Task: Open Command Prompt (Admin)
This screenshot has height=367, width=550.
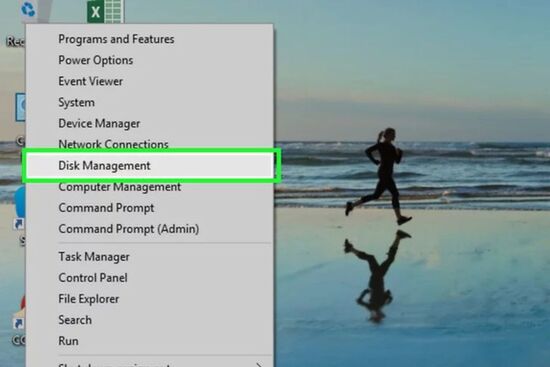Action: pos(149,229)
